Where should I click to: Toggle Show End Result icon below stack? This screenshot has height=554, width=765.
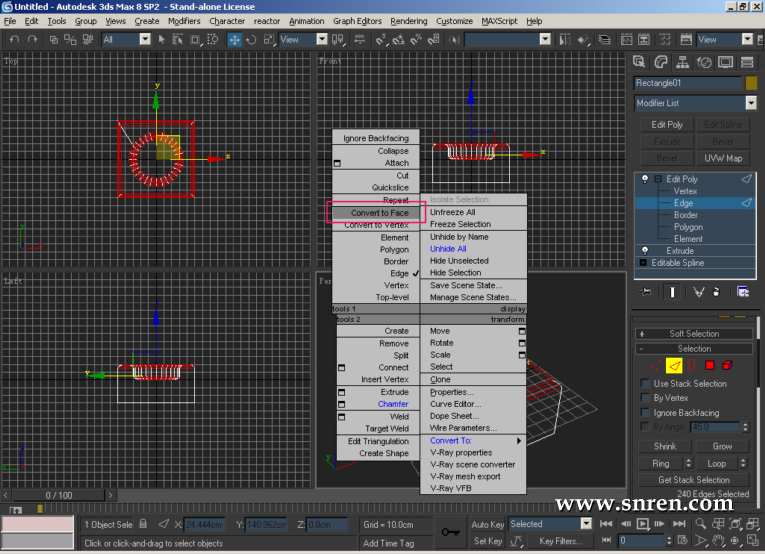click(x=672, y=292)
